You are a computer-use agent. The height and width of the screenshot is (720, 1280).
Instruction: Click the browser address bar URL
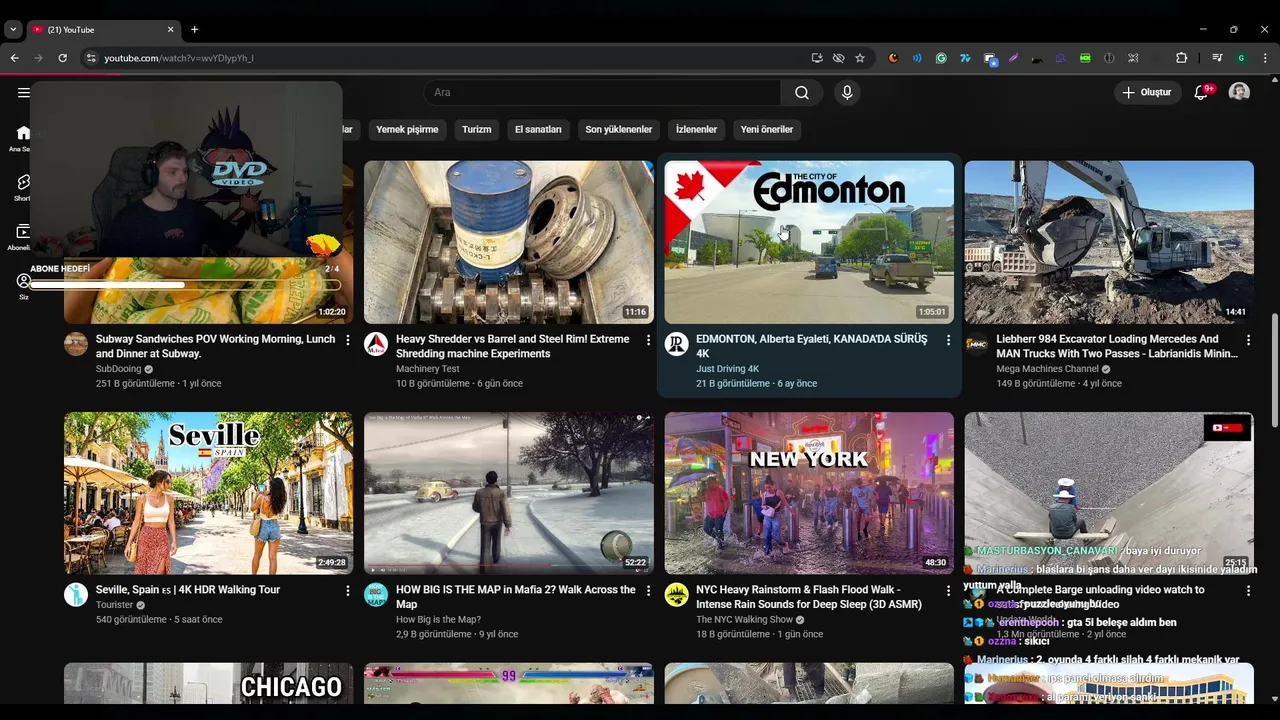[179, 58]
